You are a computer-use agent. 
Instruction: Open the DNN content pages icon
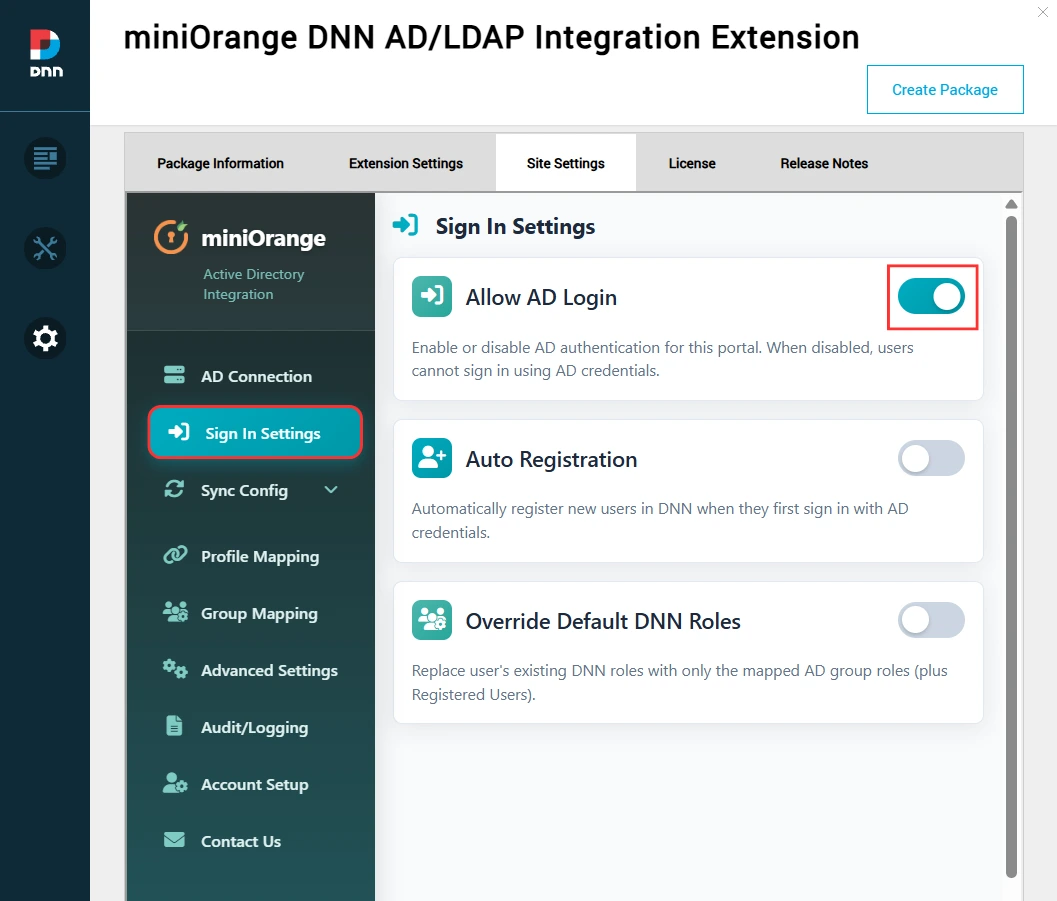pyautogui.click(x=45, y=159)
